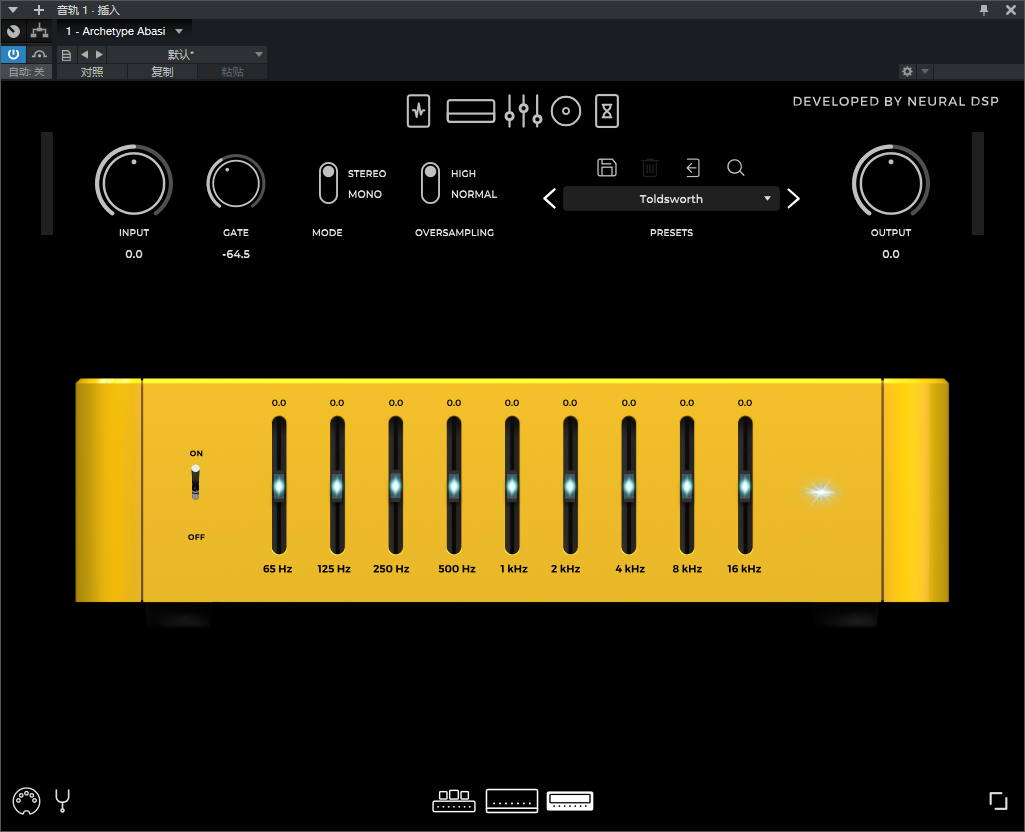Screen dimensions: 1025x832
Task: Click the 对照 compare button
Action: click(92, 72)
